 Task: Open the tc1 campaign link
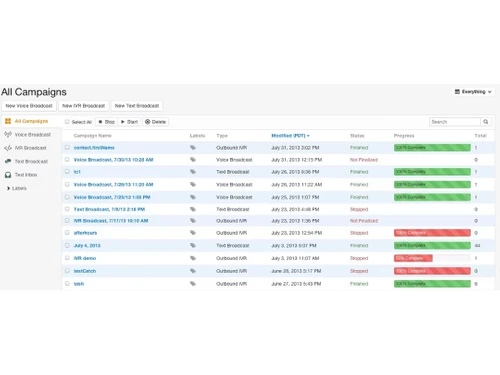pyautogui.click(x=77, y=172)
